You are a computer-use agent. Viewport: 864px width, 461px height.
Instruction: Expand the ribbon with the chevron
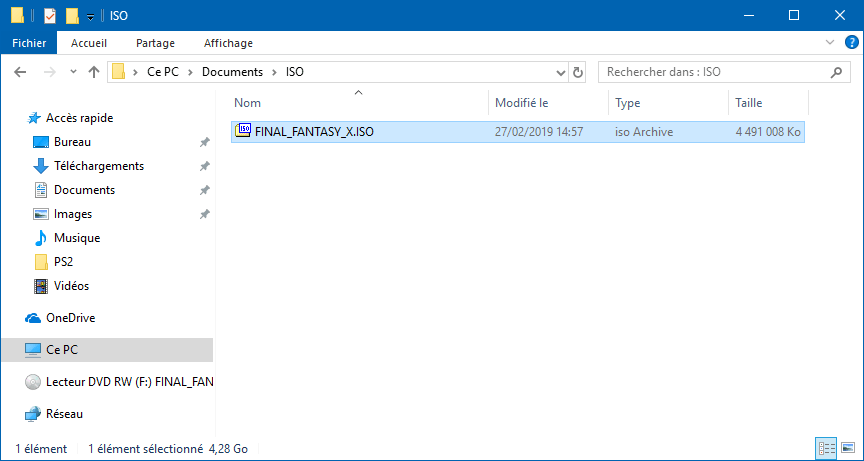(x=830, y=42)
